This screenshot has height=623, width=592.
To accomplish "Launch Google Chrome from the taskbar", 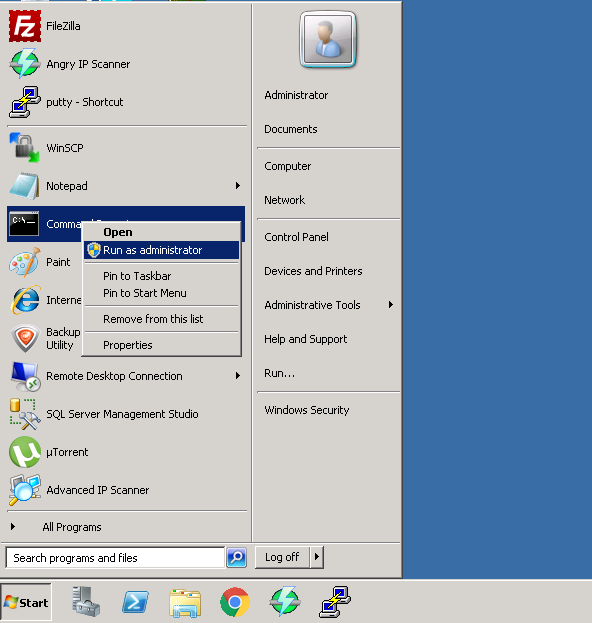I will [x=235, y=602].
